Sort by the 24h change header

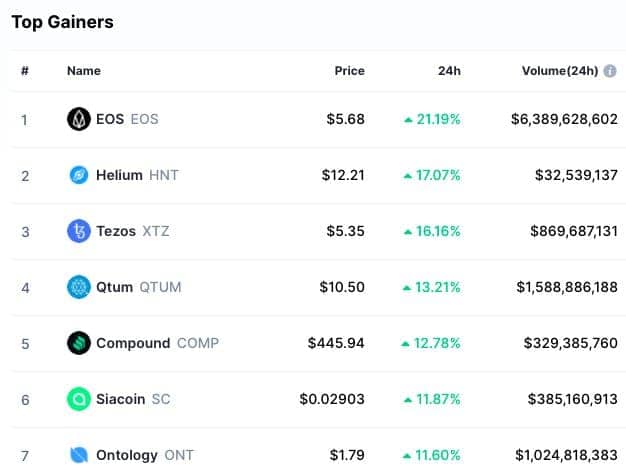(449, 71)
